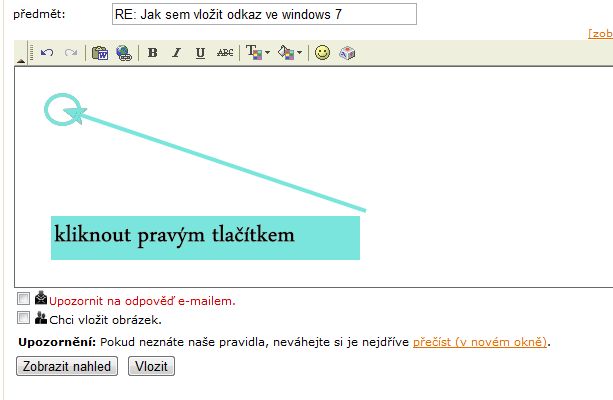Click the people icon beside Chci vložit obrázek
613x400 pixels.
click(x=41, y=317)
